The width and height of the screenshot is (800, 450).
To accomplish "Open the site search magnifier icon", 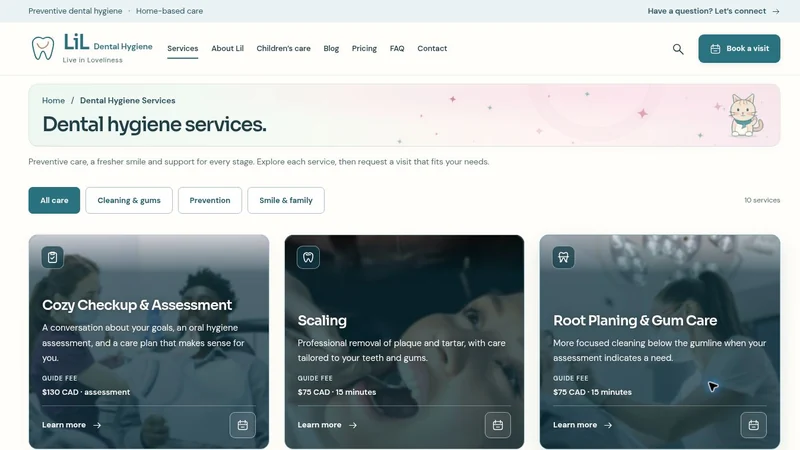I will tap(678, 49).
